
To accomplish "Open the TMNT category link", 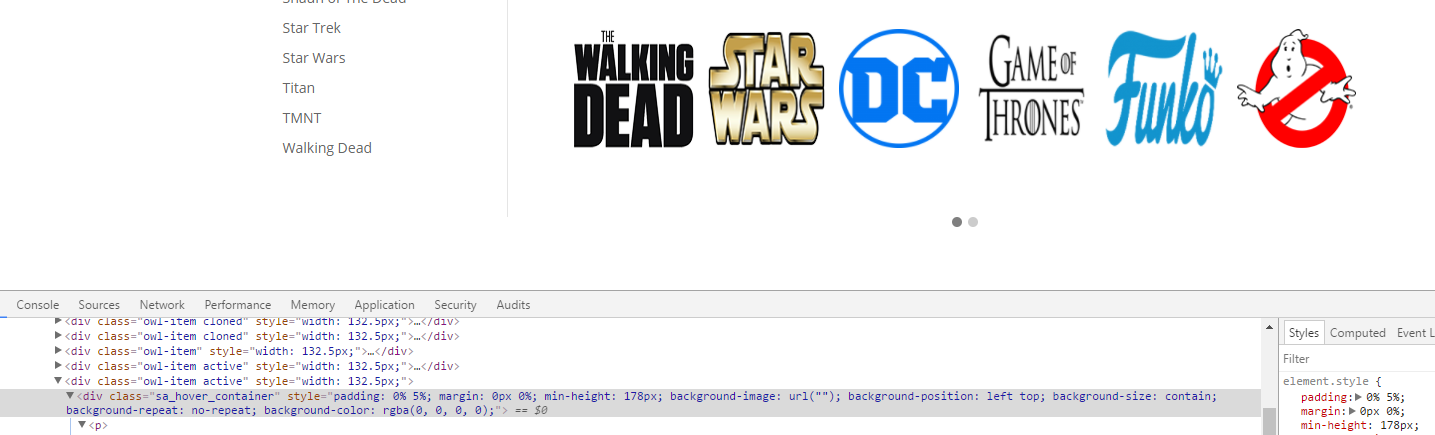I will point(302,118).
